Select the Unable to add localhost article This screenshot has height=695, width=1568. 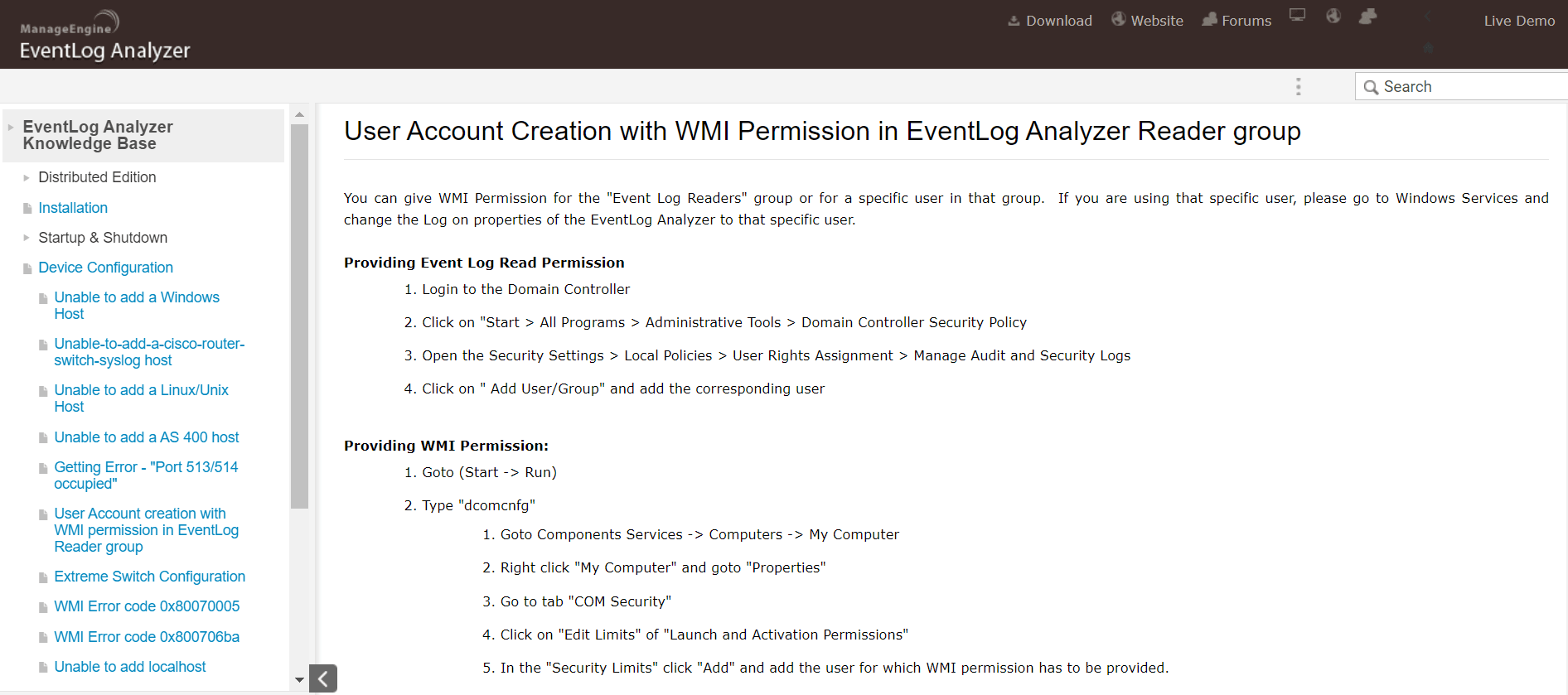(130, 667)
